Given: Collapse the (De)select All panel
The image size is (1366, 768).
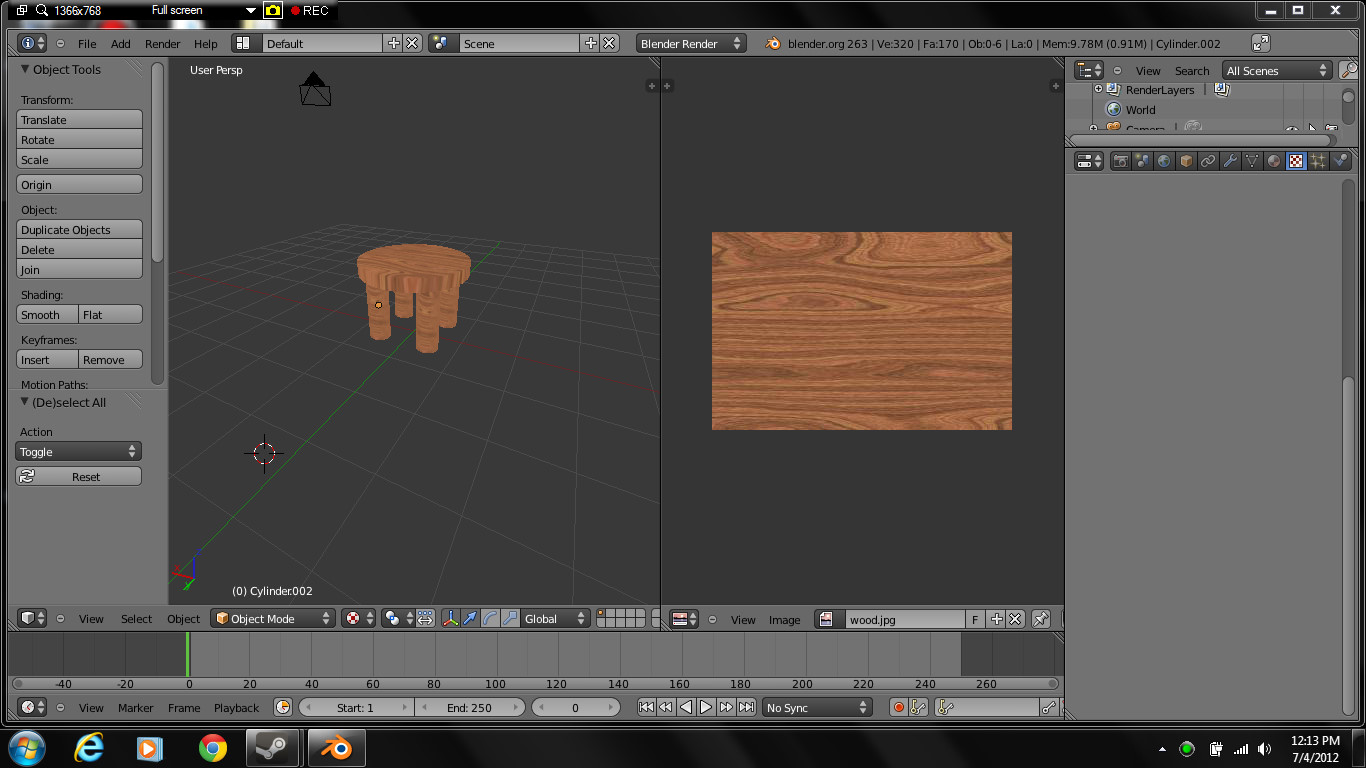Looking at the screenshot, I should (x=26, y=402).
